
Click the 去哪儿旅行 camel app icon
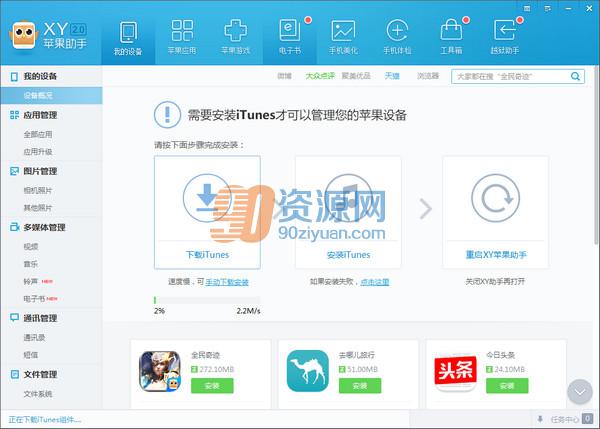tap(308, 371)
